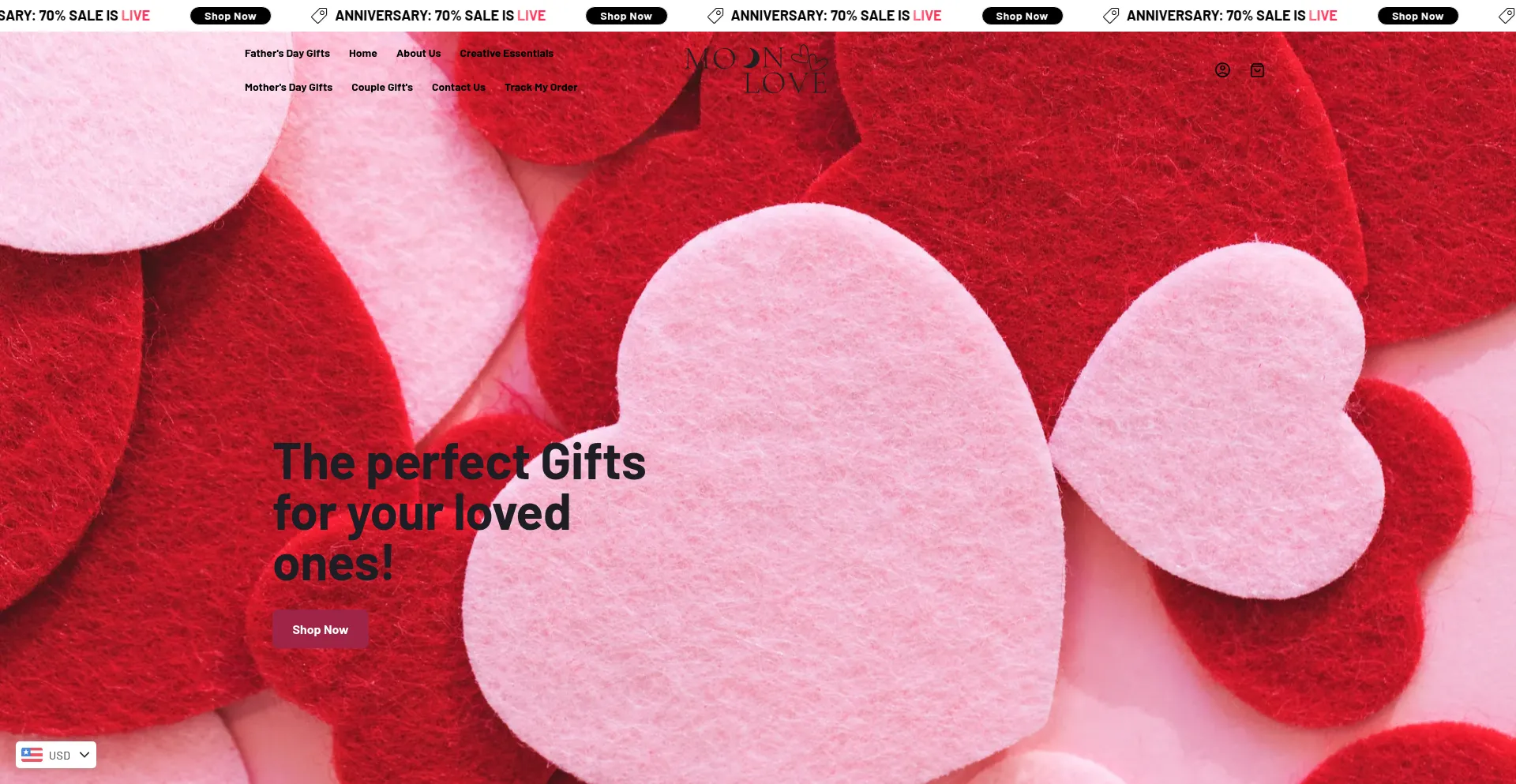
Task: Go to Home page
Action: (363, 54)
